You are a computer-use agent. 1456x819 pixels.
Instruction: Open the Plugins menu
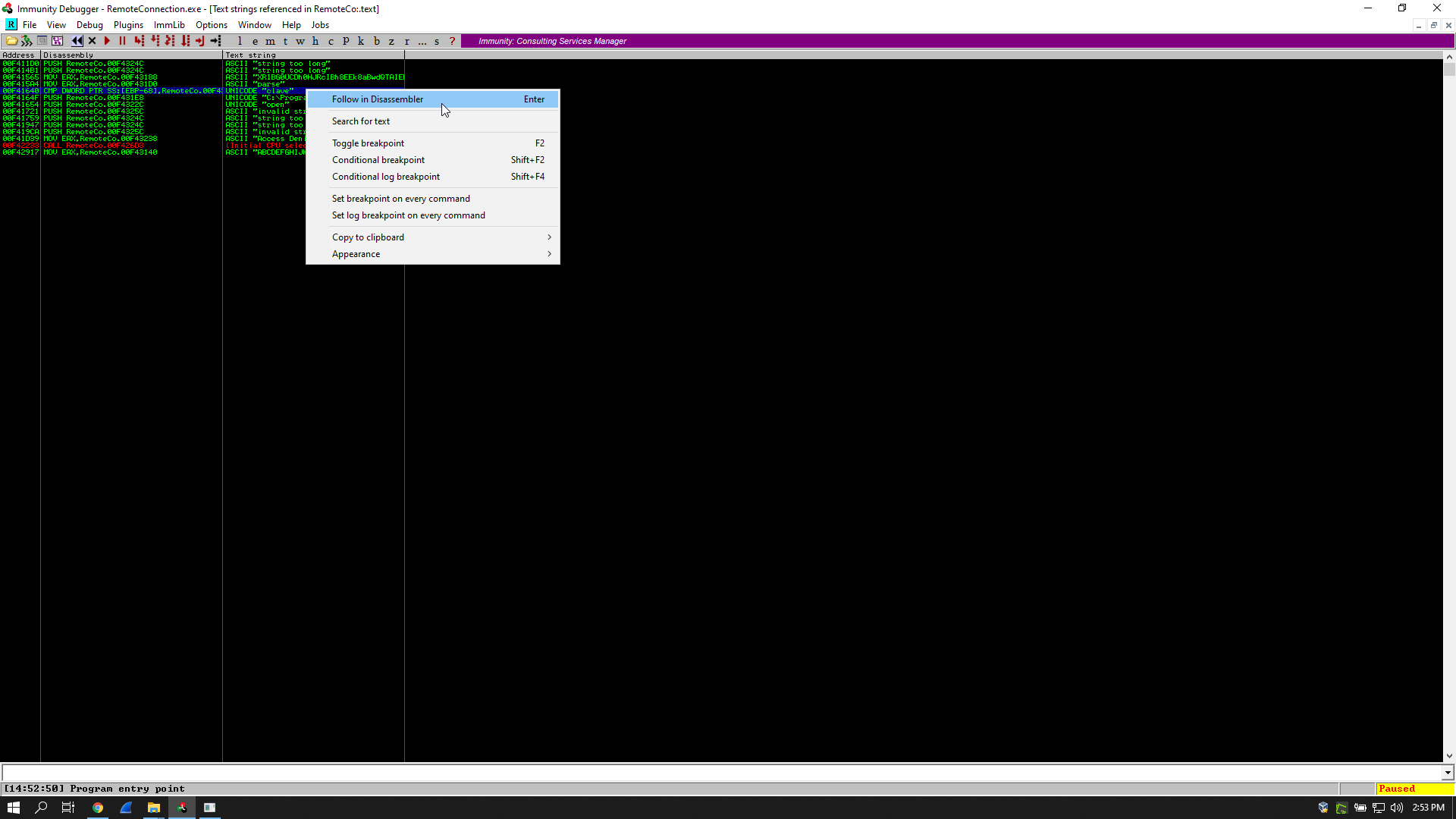click(x=128, y=25)
